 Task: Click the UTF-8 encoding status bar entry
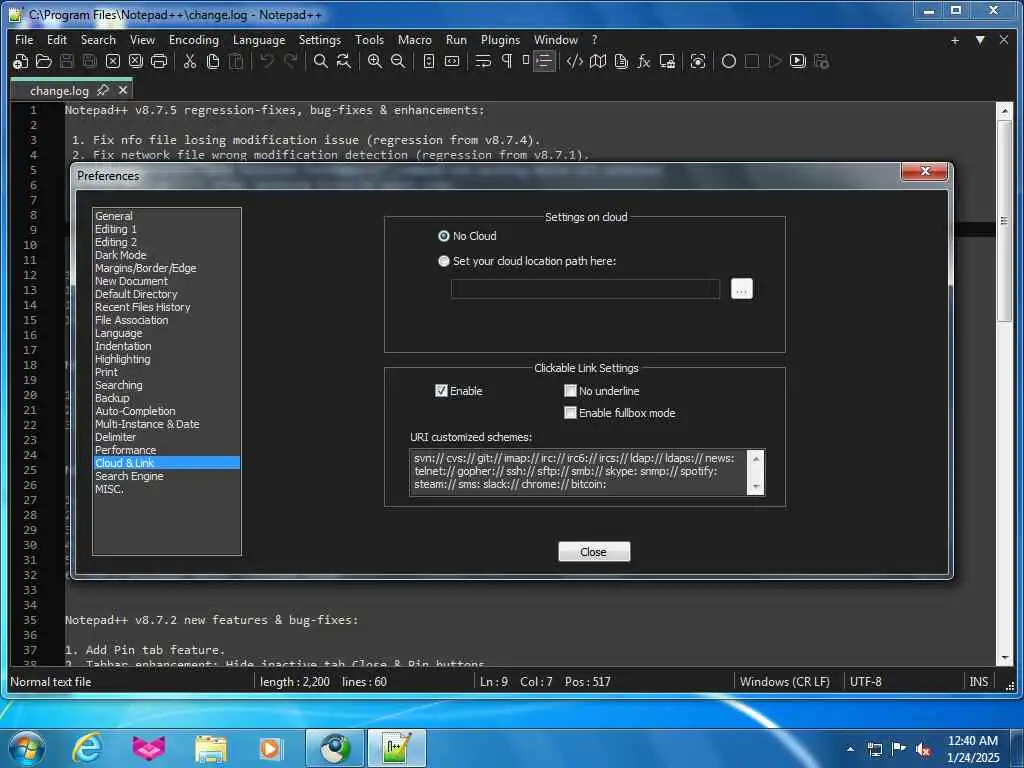pos(865,682)
